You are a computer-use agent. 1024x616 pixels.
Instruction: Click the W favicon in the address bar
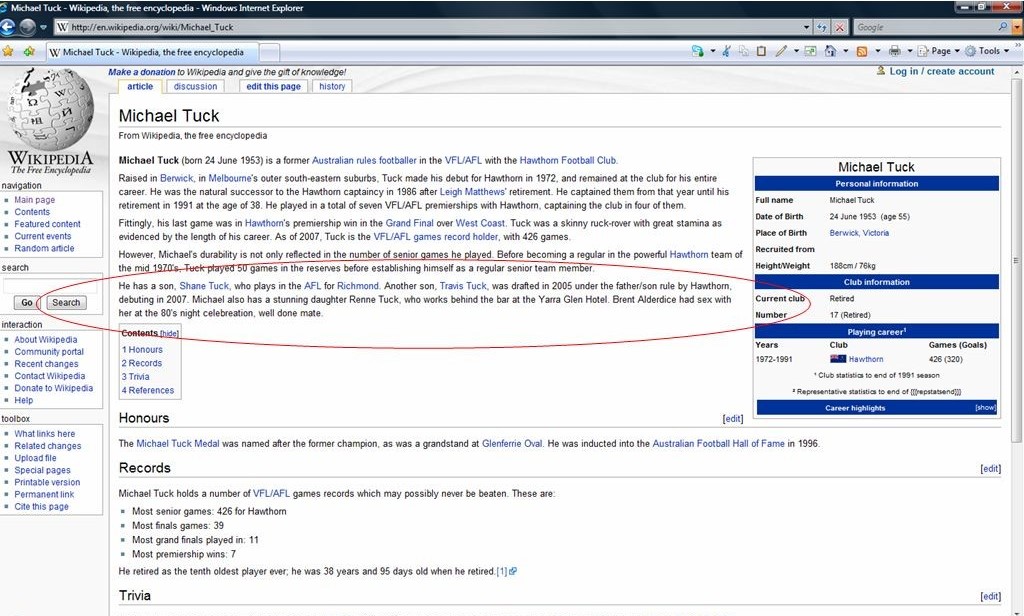pos(62,27)
